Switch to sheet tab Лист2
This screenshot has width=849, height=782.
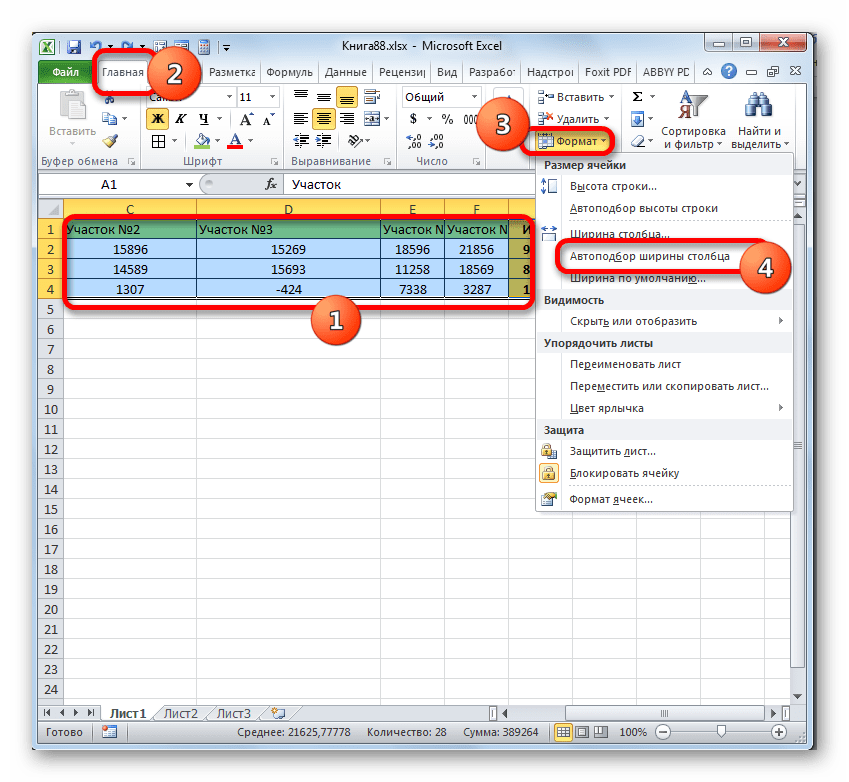[180, 713]
